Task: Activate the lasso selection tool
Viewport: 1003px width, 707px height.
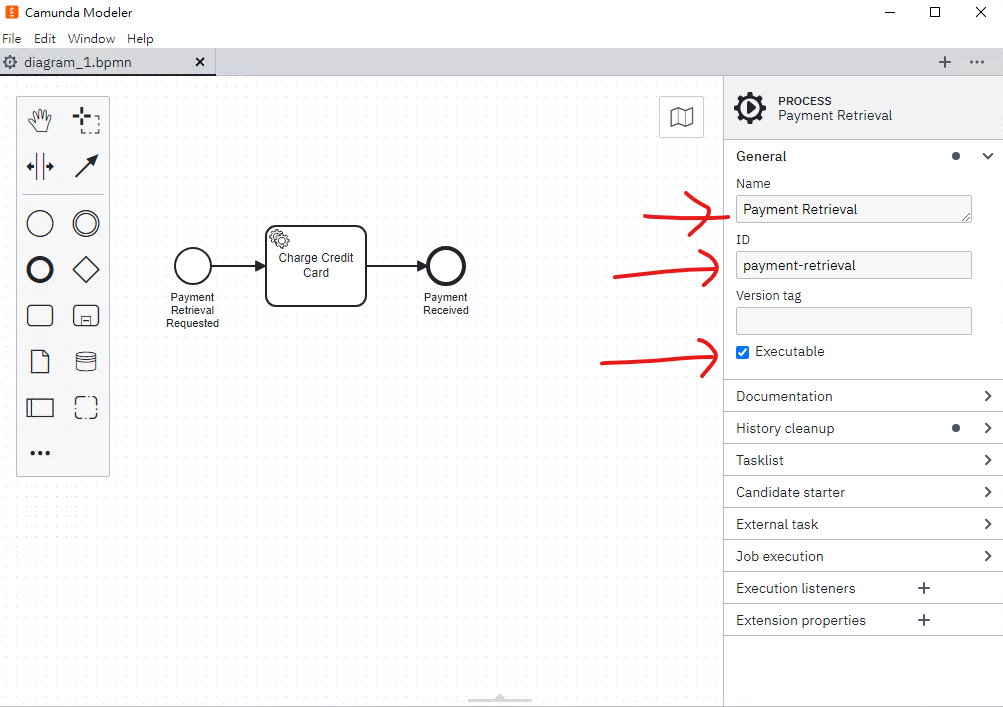Action: point(86,120)
